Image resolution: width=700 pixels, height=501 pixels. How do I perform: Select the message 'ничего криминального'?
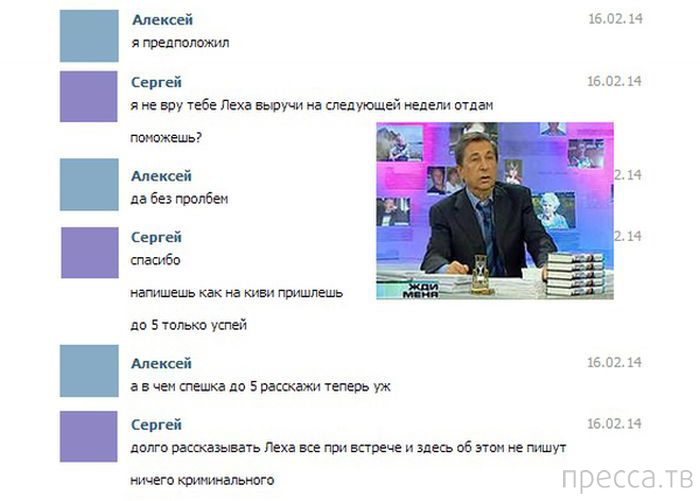[x=202, y=480]
